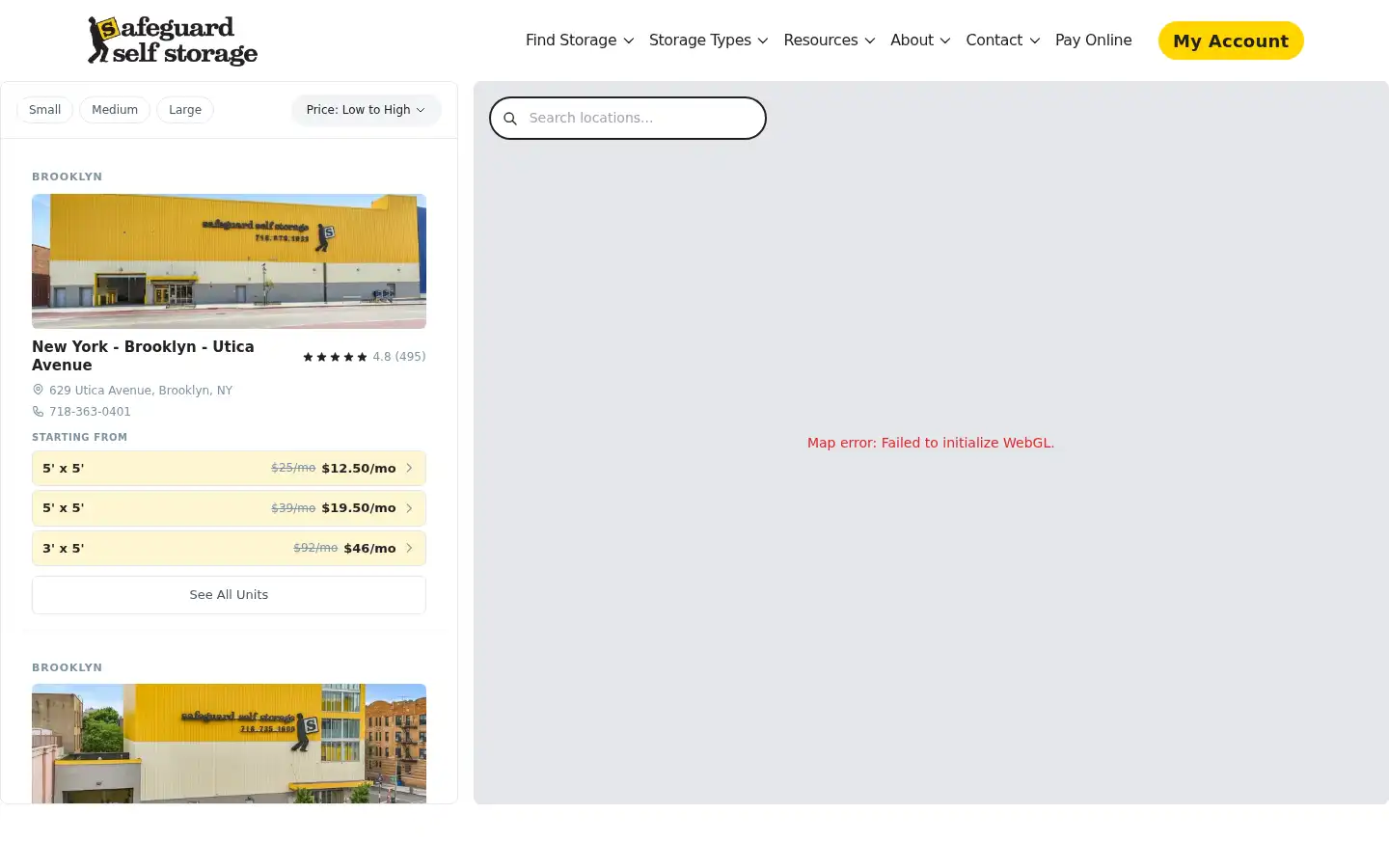Click the magnifier icon in the search box
The height and width of the screenshot is (868, 1389).
(510, 119)
